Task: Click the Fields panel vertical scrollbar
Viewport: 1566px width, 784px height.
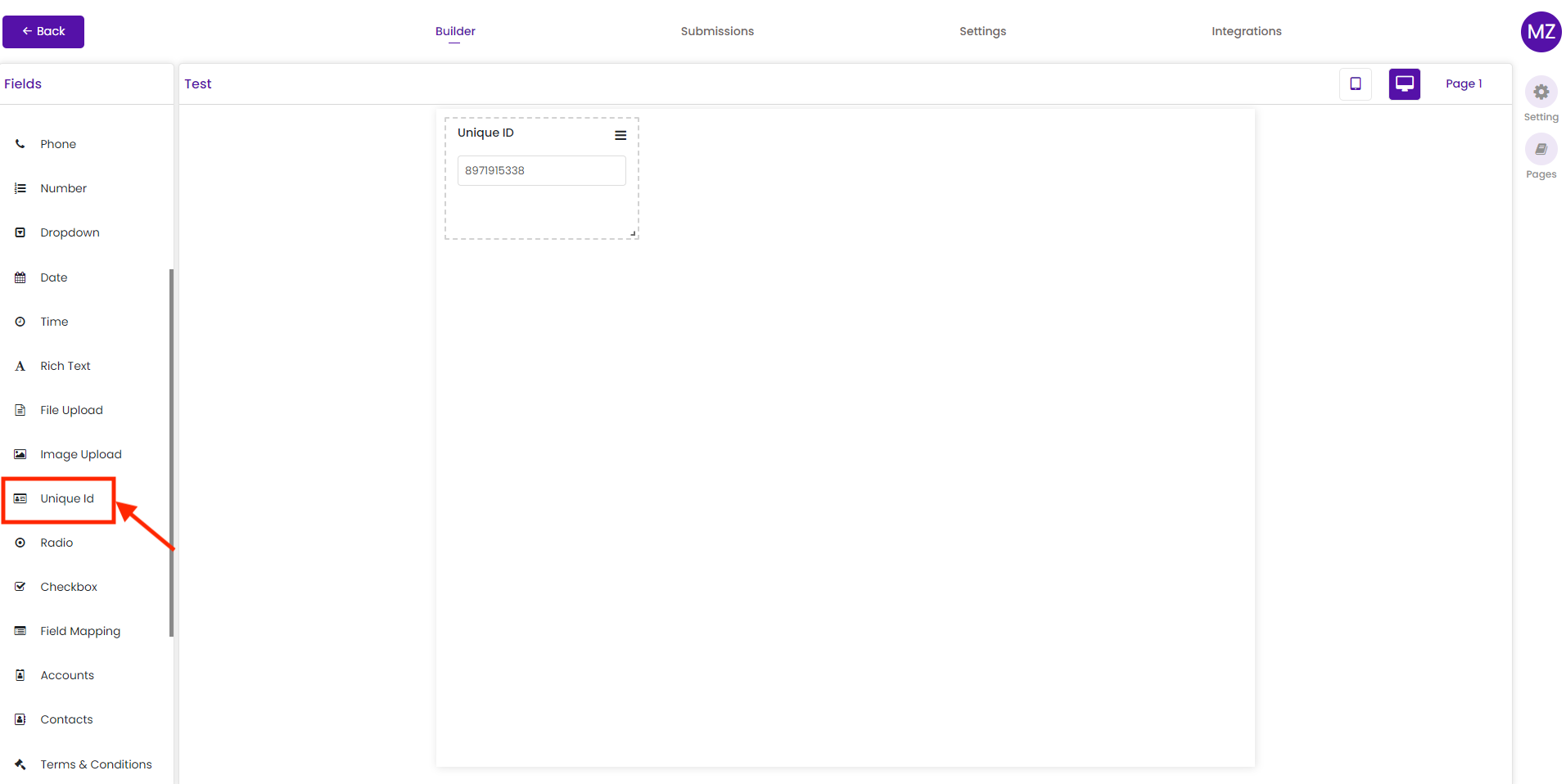Action: (x=172, y=452)
